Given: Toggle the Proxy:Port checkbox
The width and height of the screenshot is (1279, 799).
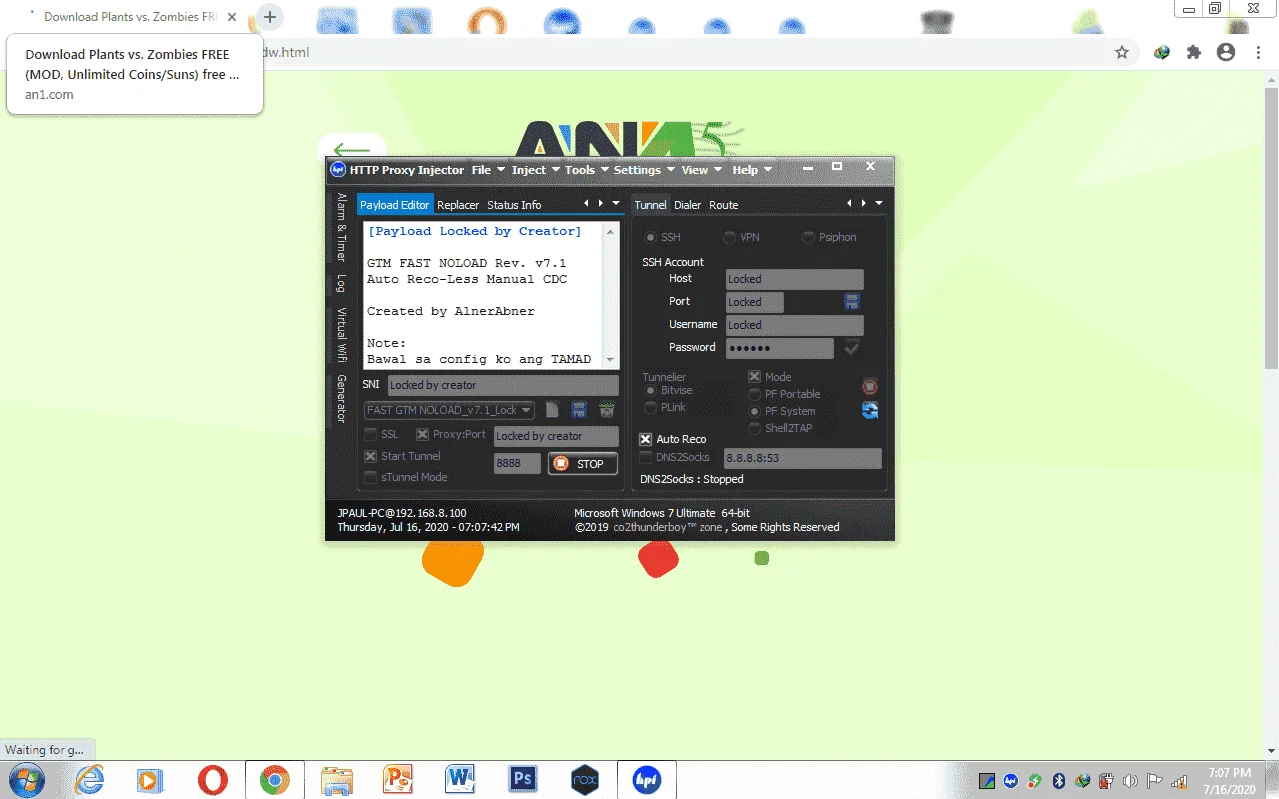Looking at the screenshot, I should [x=422, y=435].
